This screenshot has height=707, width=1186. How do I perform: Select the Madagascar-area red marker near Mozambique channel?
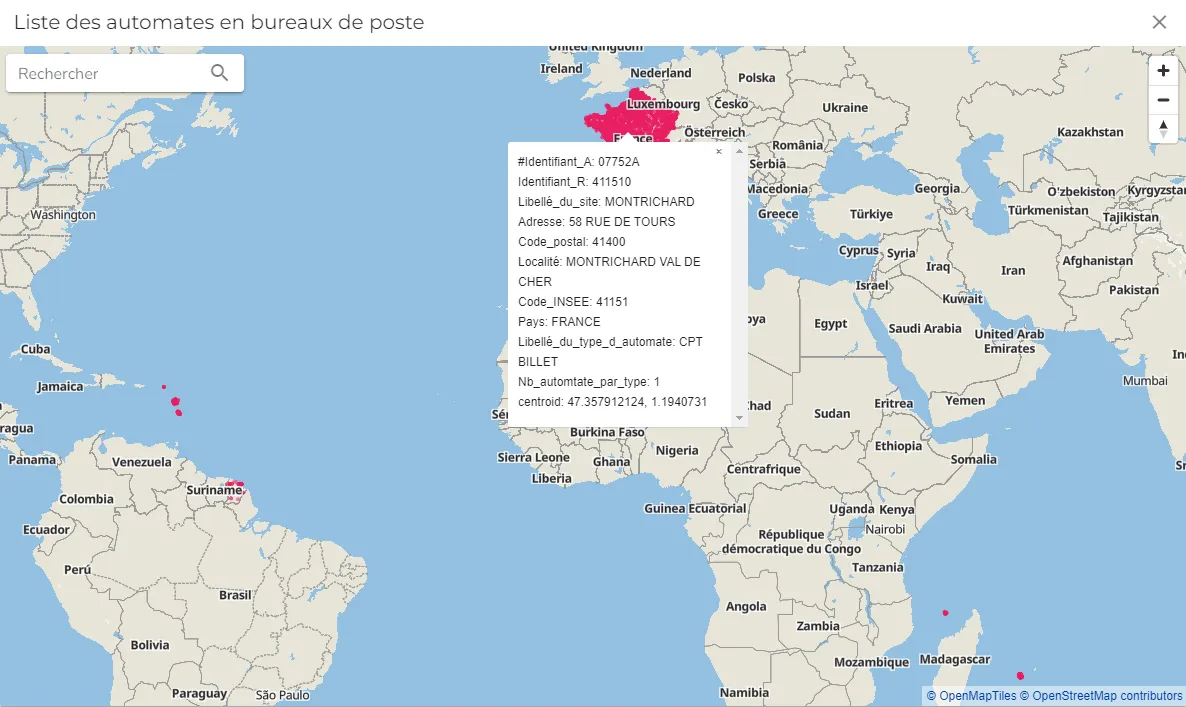tap(945, 612)
